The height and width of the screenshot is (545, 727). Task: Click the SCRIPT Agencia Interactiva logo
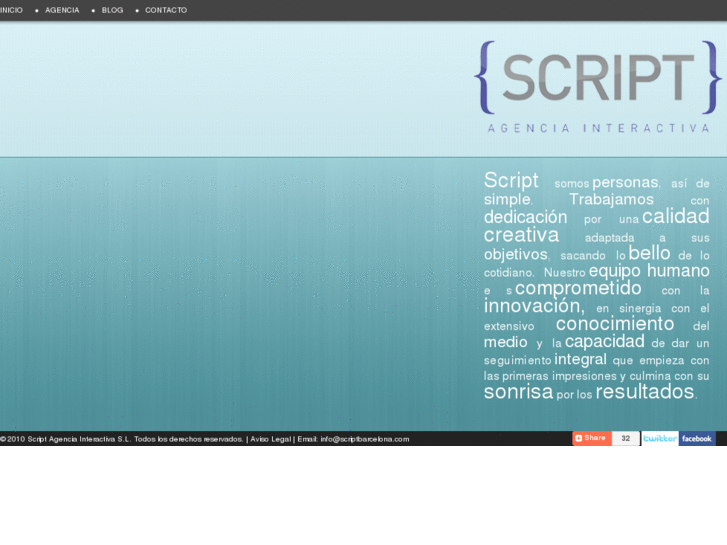(x=598, y=87)
